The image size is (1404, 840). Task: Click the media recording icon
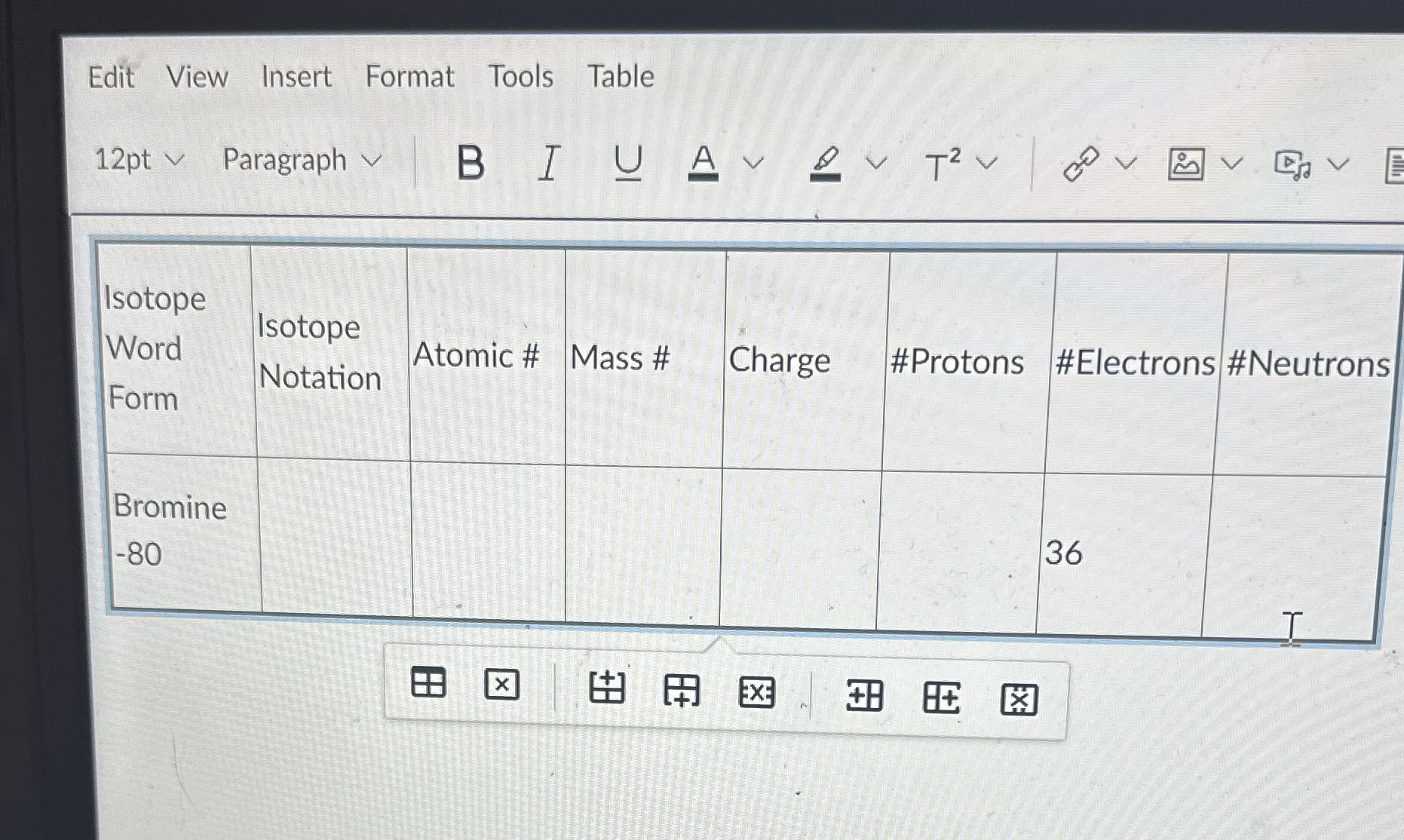(x=1291, y=164)
